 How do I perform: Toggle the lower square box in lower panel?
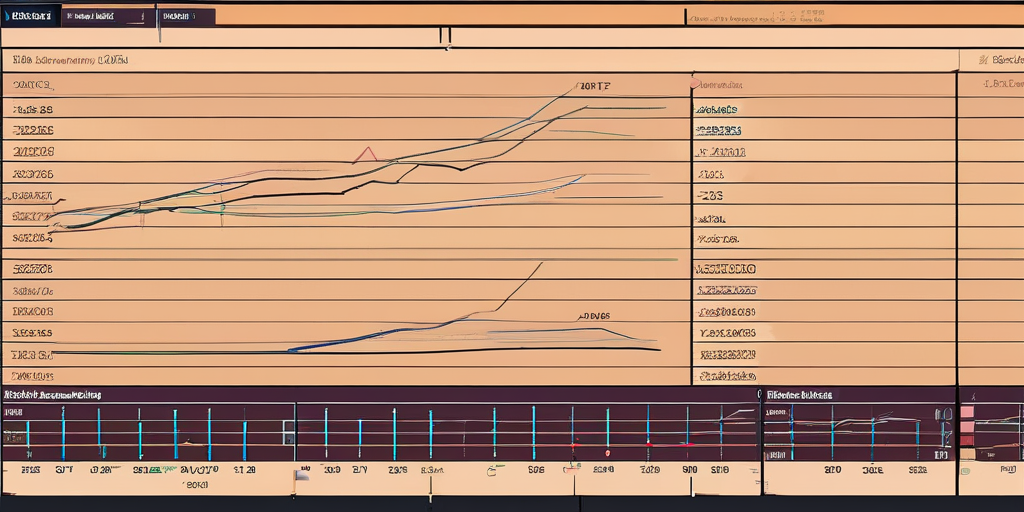pyautogui.click(x=288, y=438)
